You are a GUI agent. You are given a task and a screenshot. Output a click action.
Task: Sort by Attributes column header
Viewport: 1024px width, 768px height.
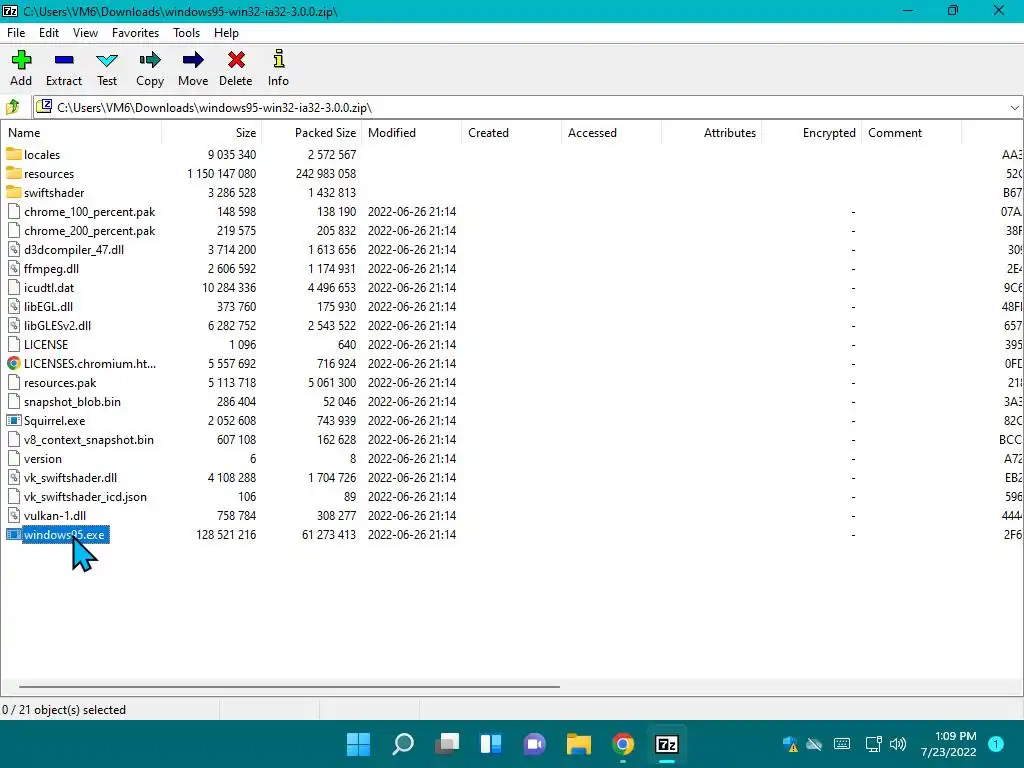[711, 133]
